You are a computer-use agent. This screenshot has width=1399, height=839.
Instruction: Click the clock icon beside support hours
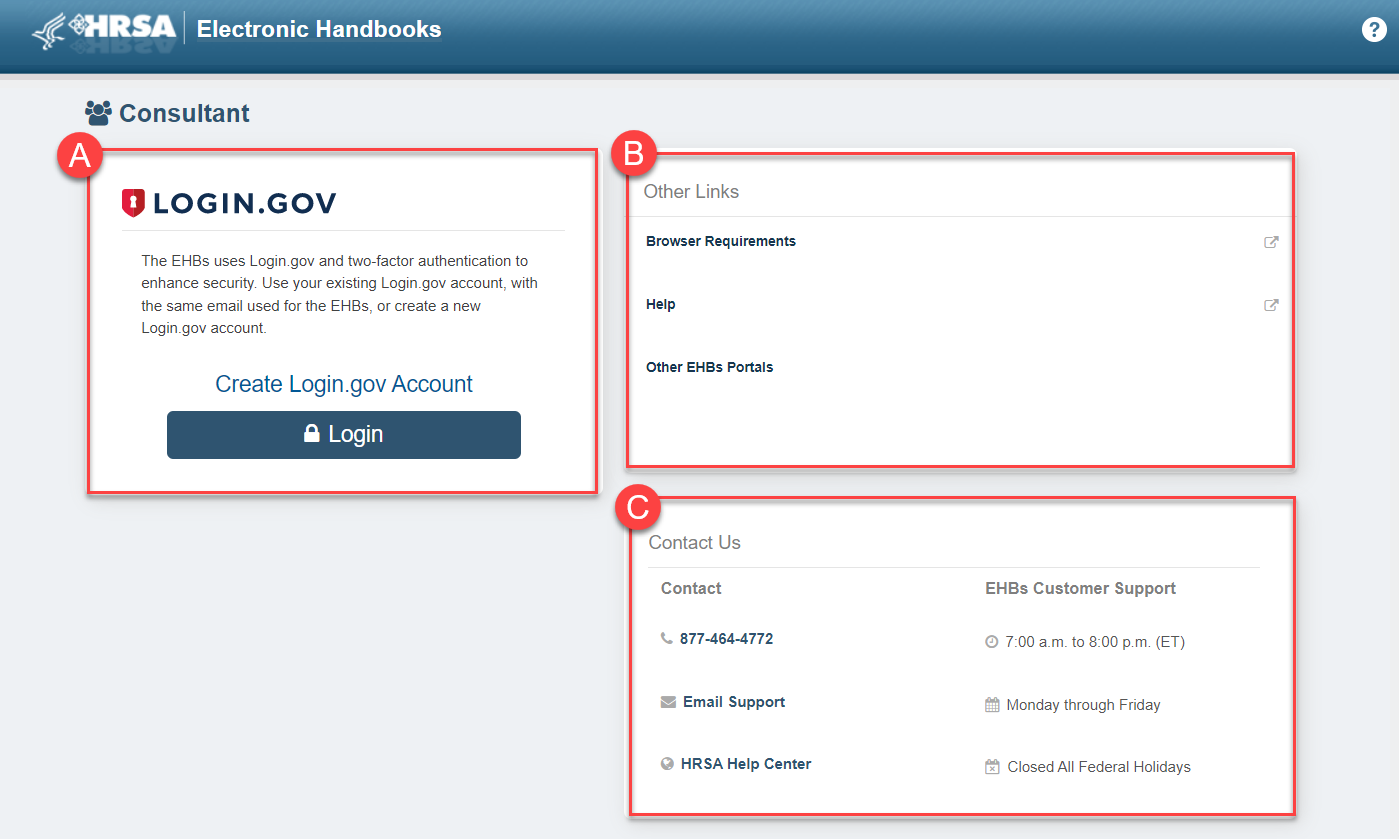click(x=992, y=642)
